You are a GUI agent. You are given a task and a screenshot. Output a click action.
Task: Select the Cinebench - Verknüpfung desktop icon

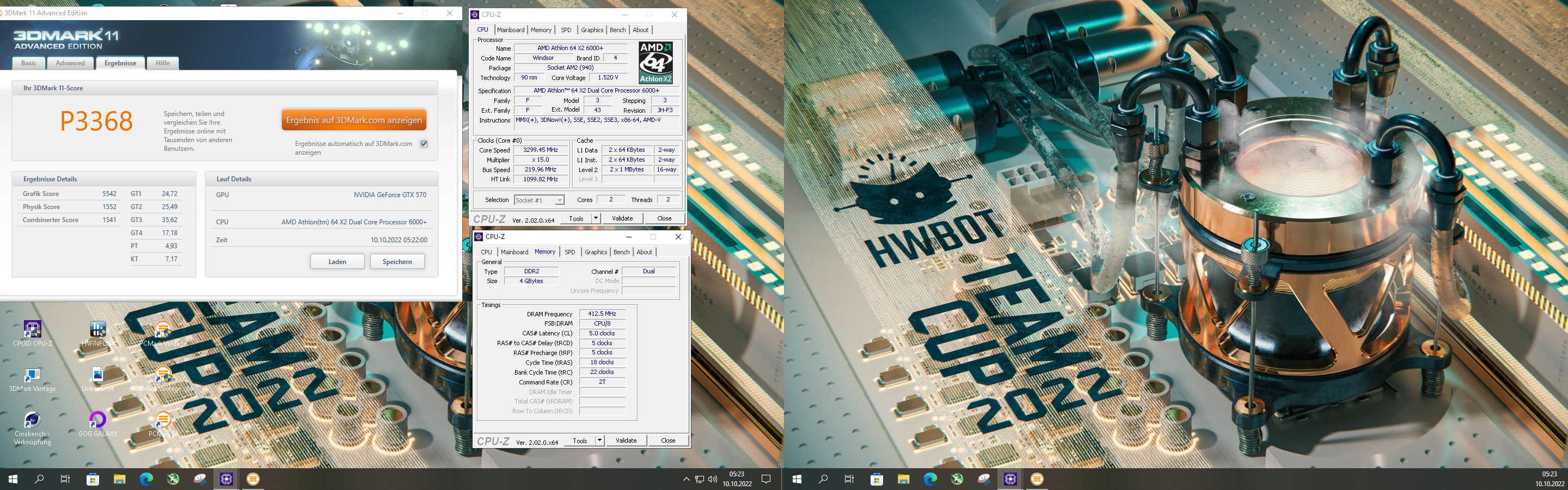pyautogui.click(x=32, y=428)
